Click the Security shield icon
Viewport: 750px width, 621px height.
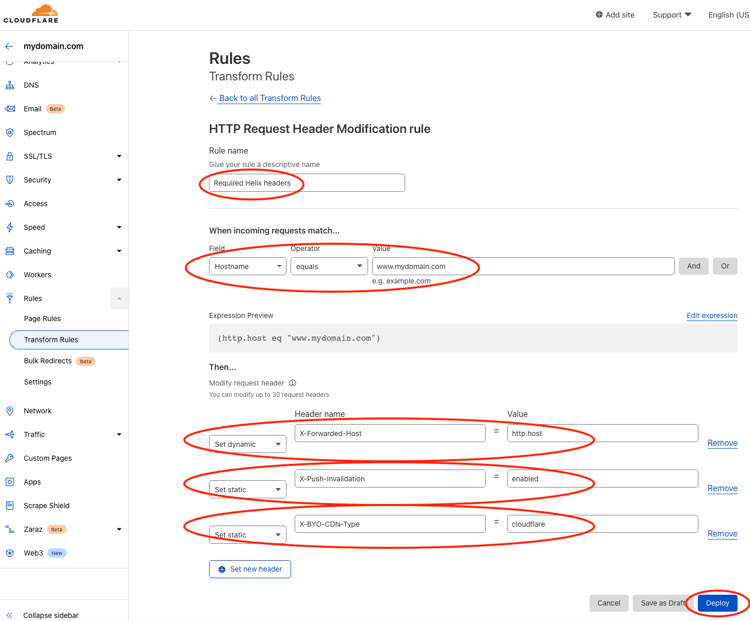10,180
